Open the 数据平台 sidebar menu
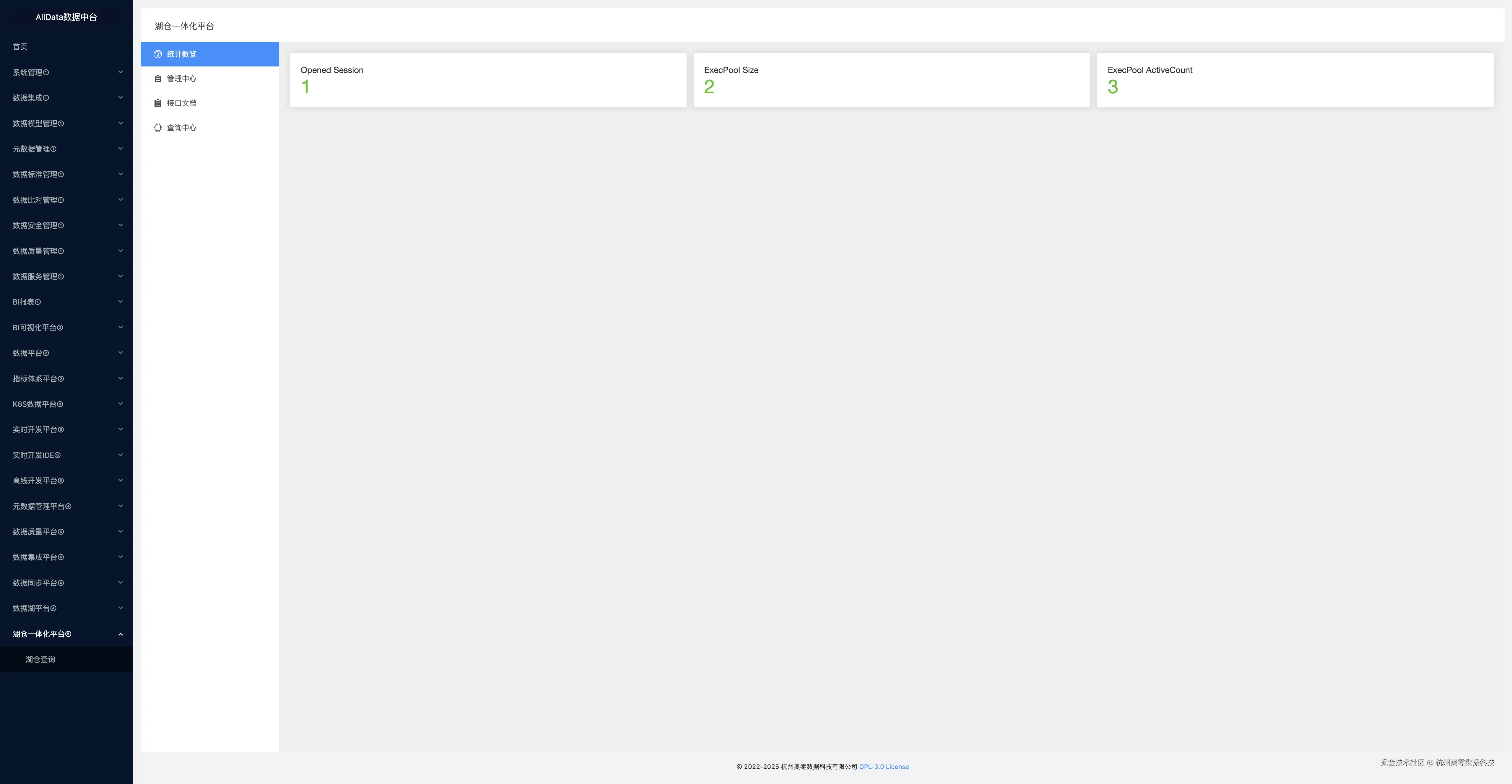The image size is (1512, 784). 66,353
